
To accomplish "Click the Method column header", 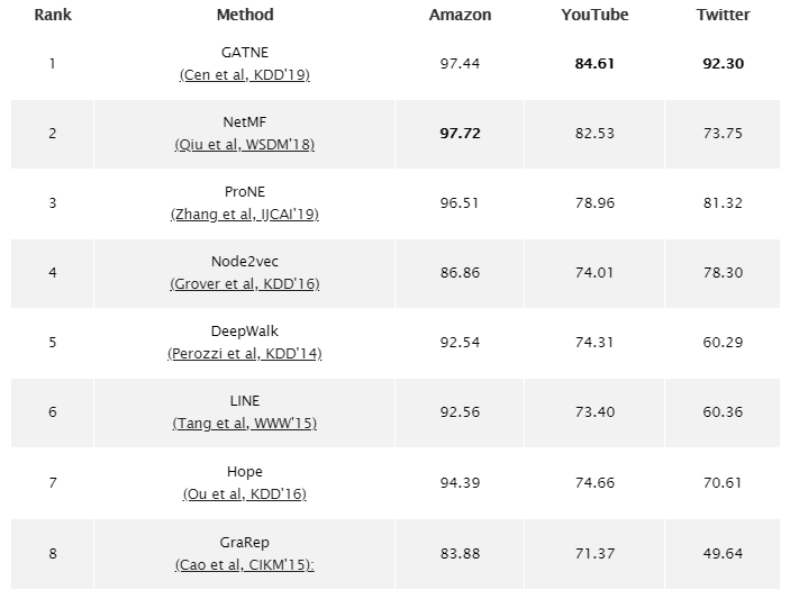I will (244, 15).
